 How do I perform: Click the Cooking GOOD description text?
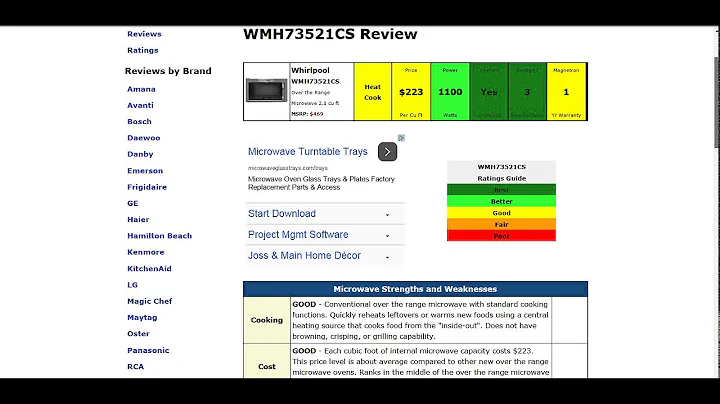pos(421,320)
